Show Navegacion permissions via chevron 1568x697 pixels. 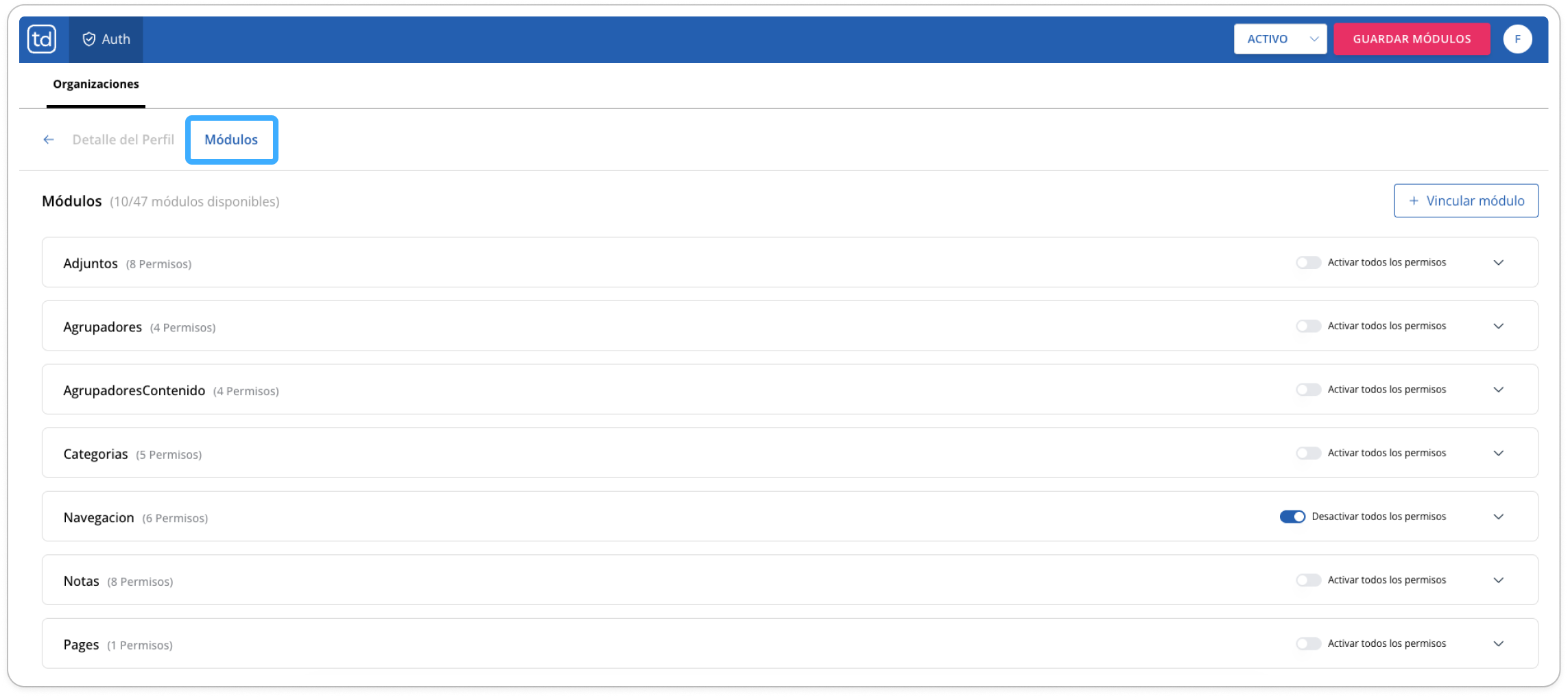point(1499,517)
